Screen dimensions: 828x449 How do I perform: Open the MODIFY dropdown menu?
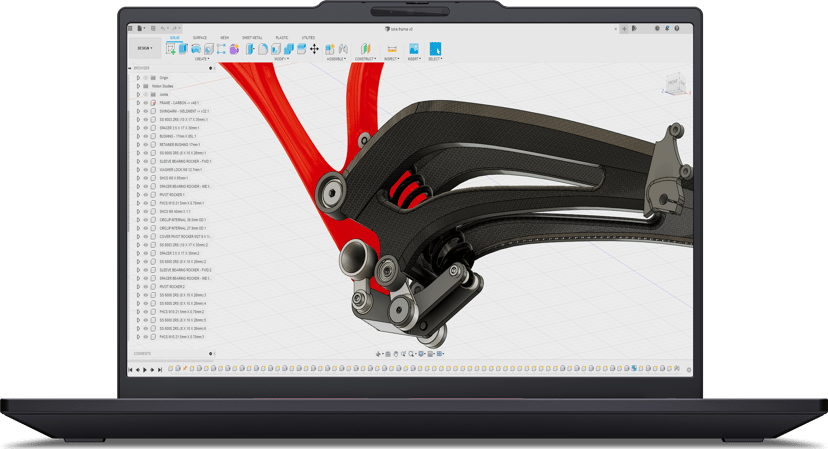click(281, 59)
